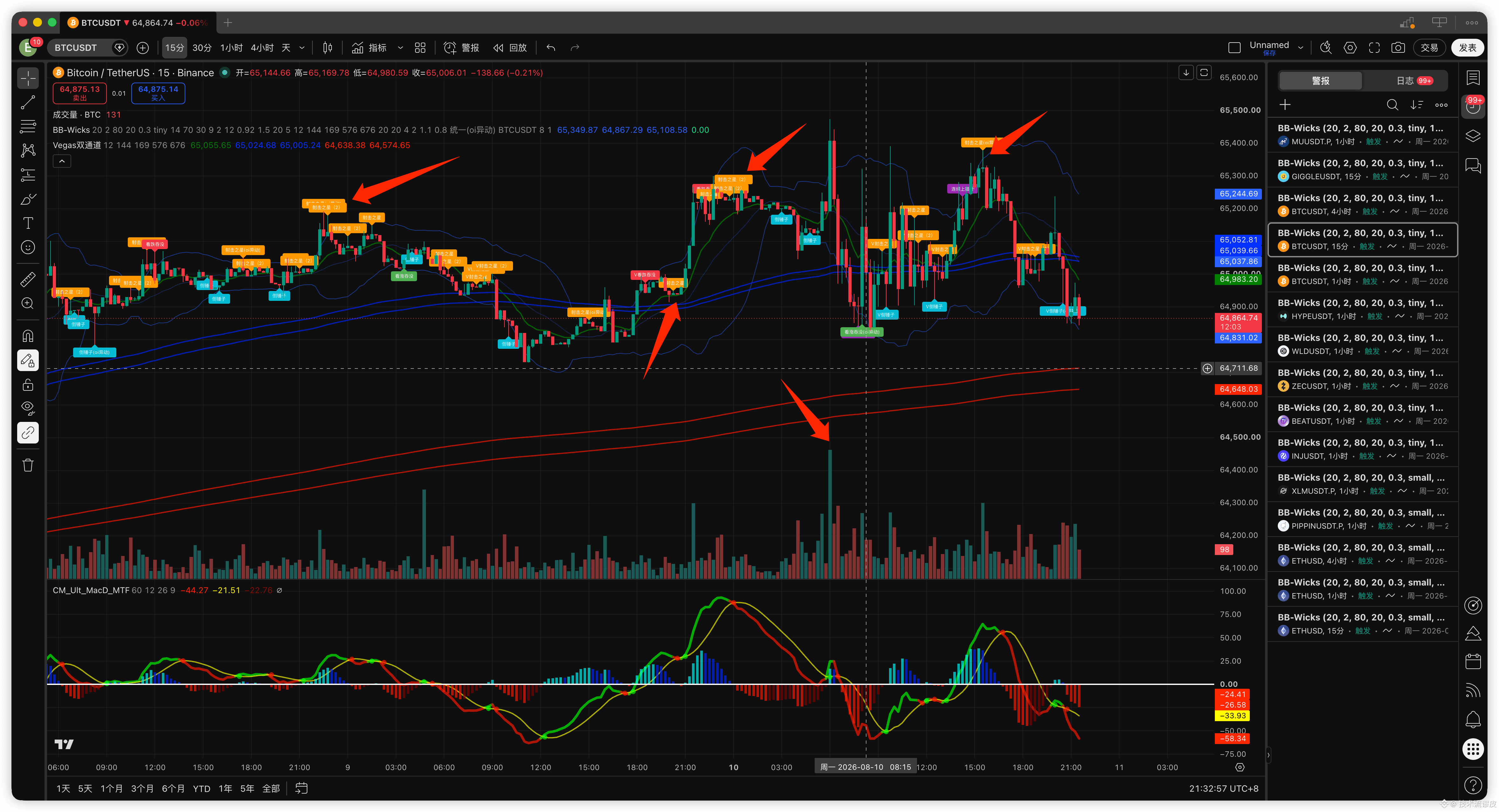Open the notifications bell panel
The image size is (1499, 812).
(1473, 720)
